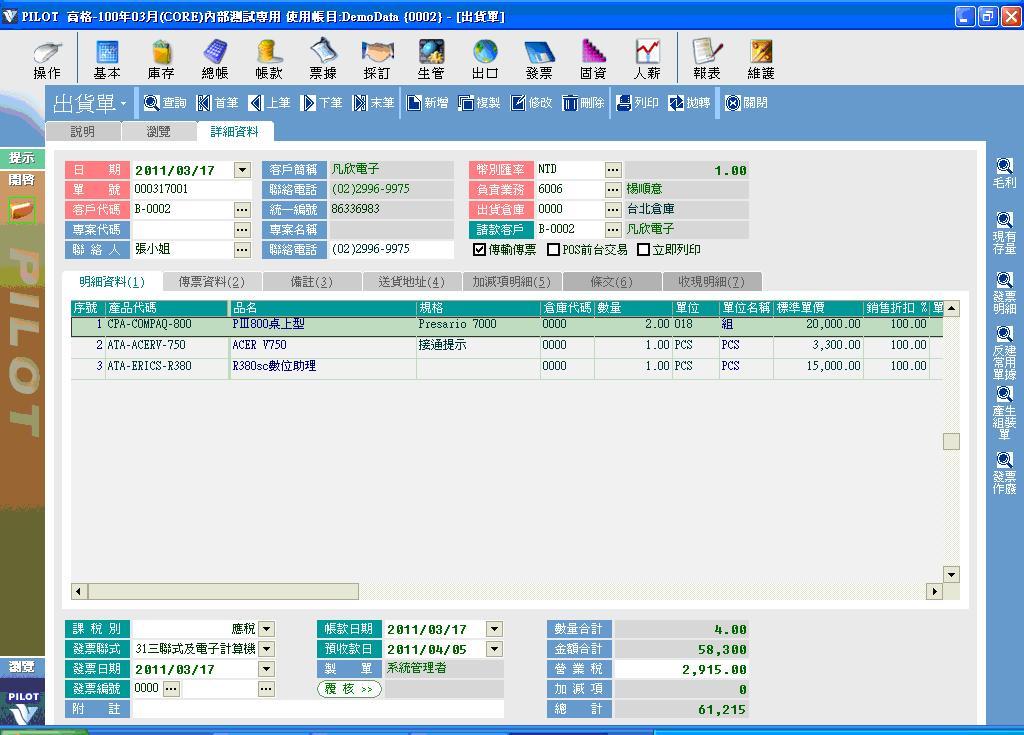Open the 報表 reports module
This screenshot has height=735, width=1024.
click(707, 59)
